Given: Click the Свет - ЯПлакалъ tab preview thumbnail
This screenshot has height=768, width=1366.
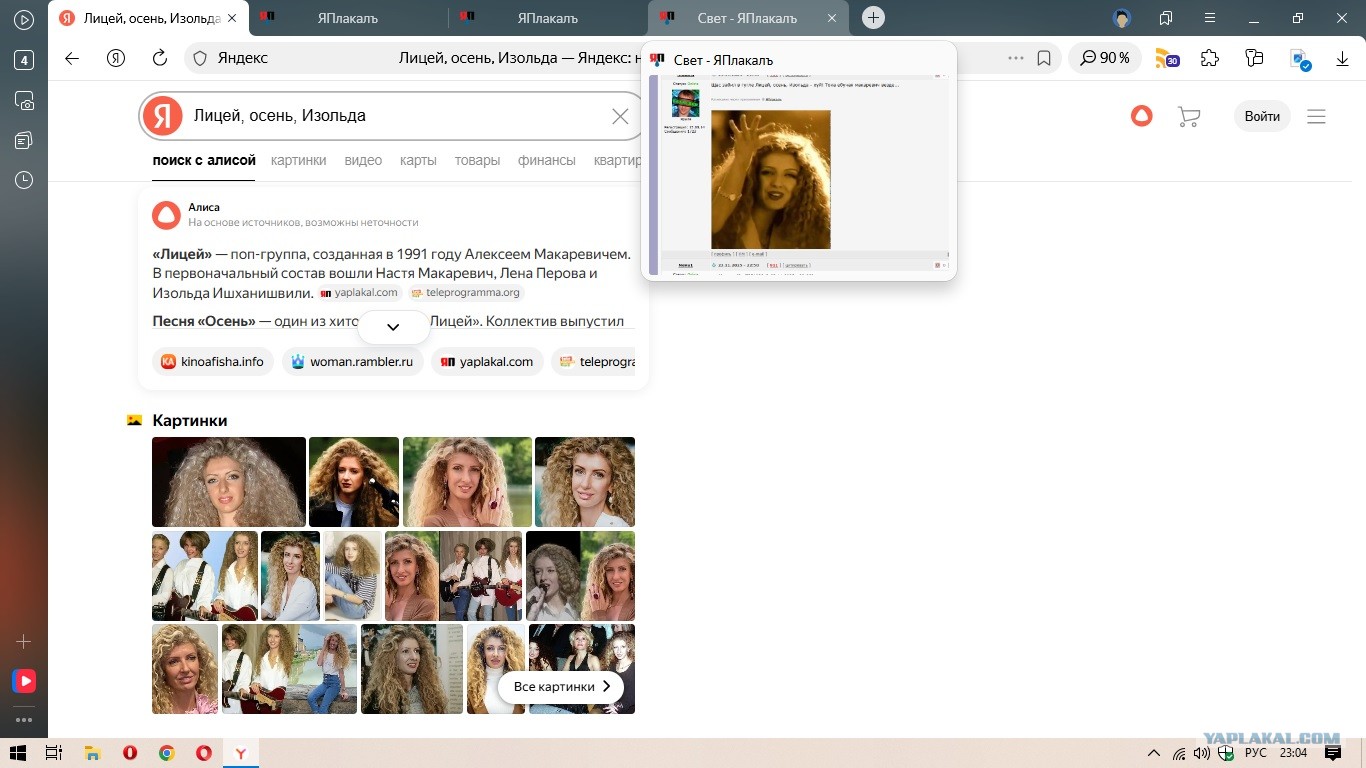Looking at the screenshot, I should tap(798, 173).
